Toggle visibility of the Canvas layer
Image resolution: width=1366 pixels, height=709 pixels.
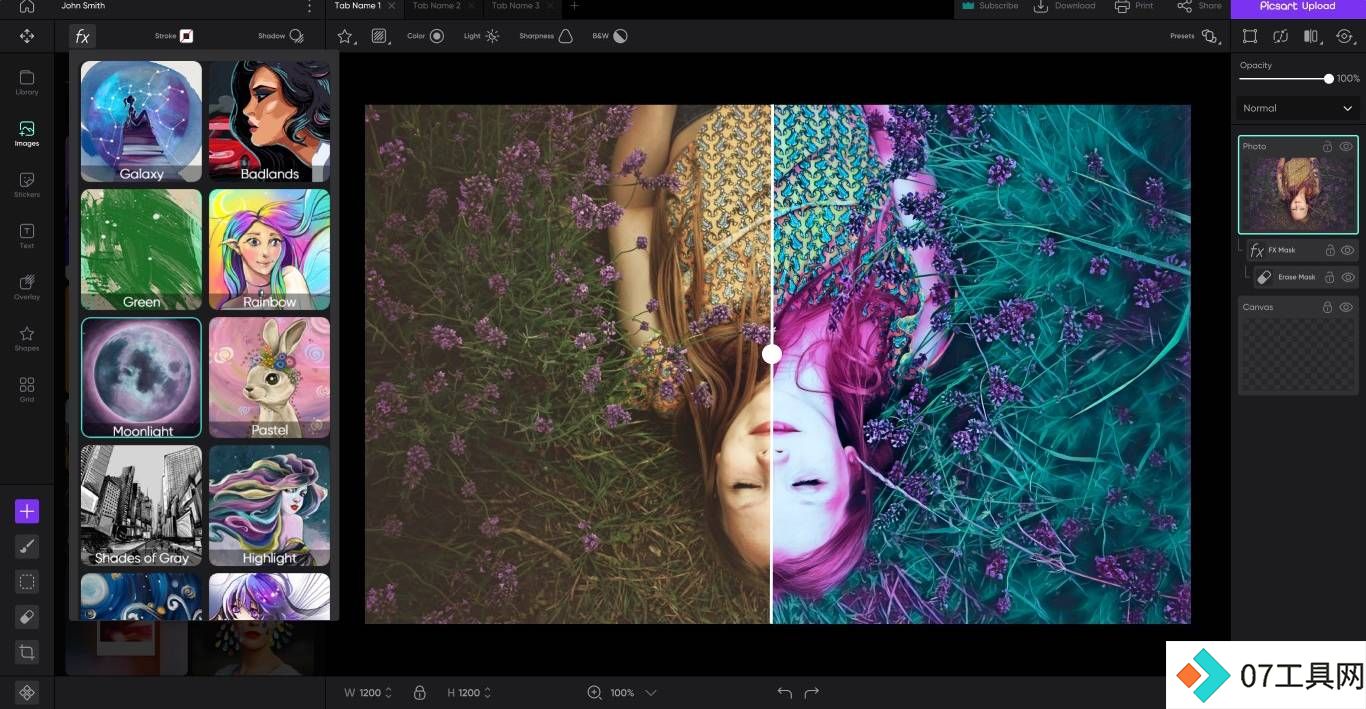(1346, 307)
